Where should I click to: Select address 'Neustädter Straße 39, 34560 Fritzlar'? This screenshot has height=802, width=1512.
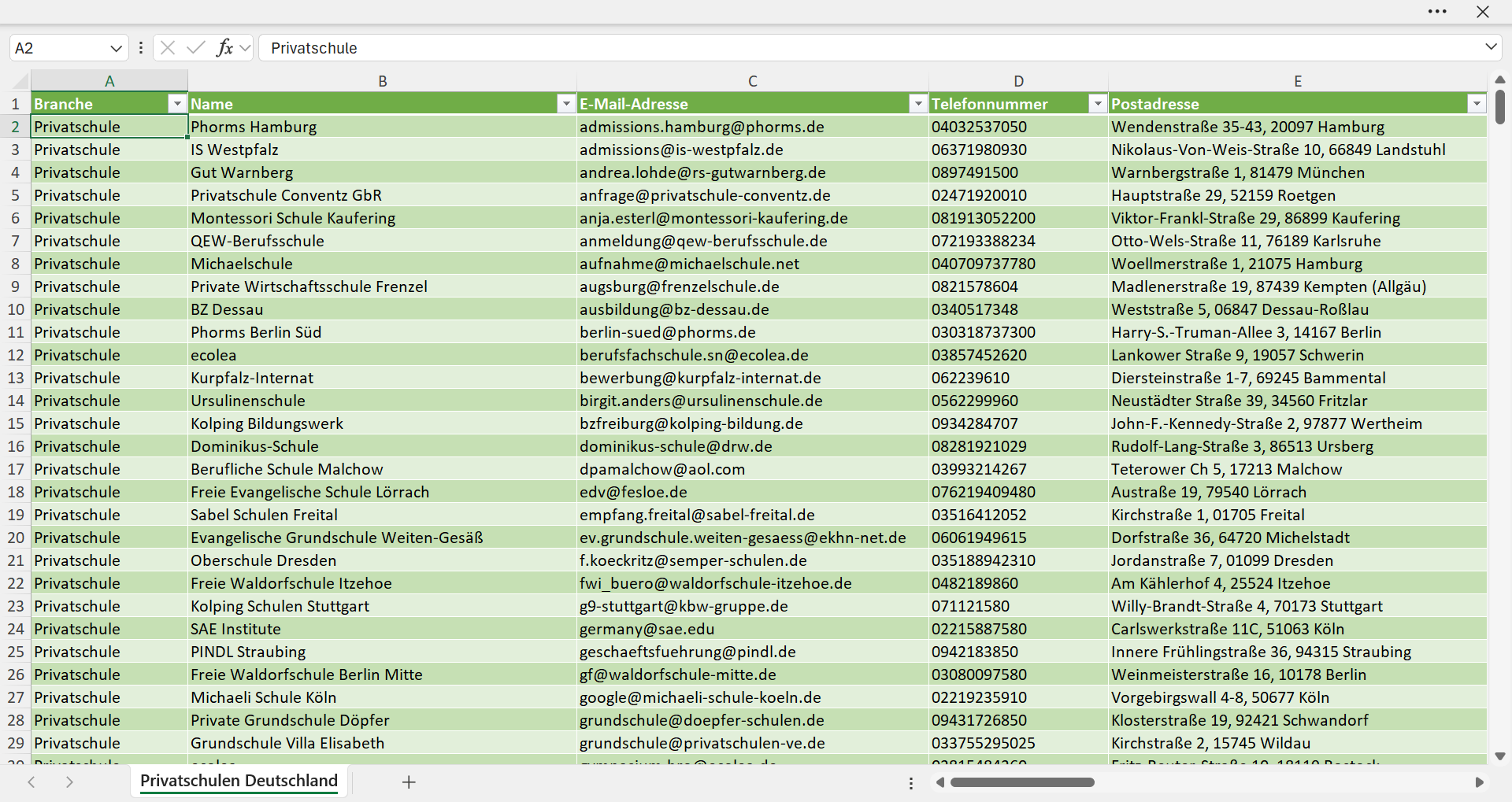pyautogui.click(x=1298, y=401)
